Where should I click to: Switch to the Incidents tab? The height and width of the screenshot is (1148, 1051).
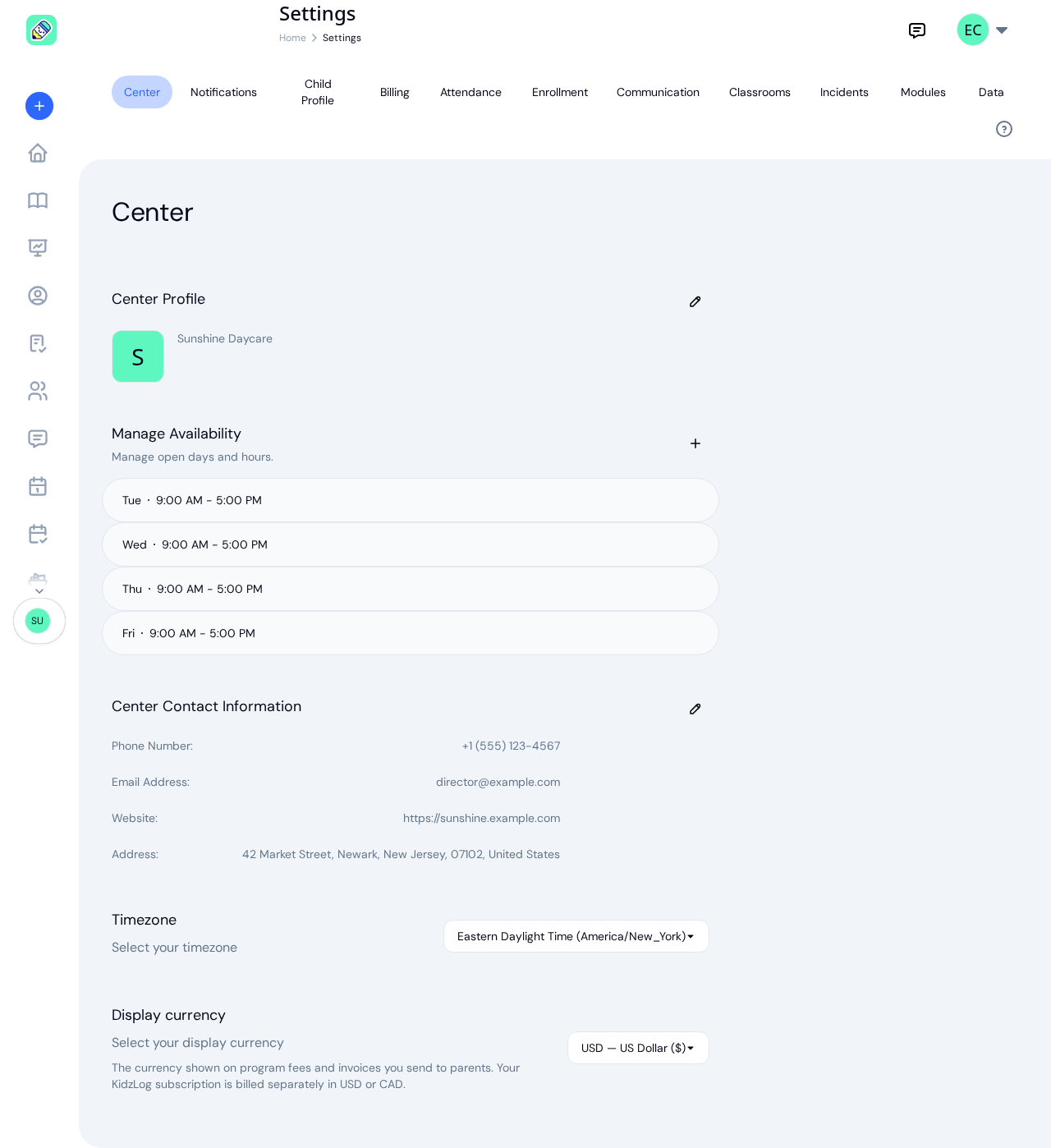click(x=844, y=92)
